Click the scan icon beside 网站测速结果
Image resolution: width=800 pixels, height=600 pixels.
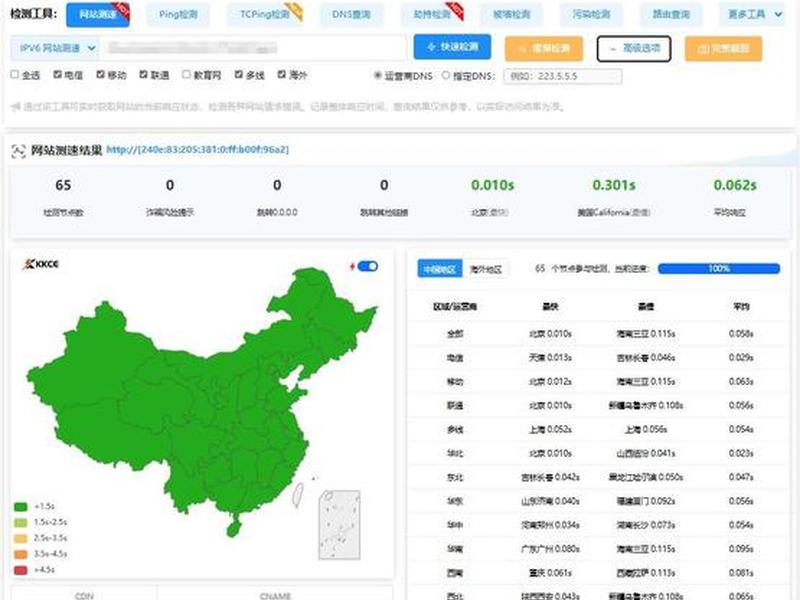pyautogui.click(x=18, y=151)
